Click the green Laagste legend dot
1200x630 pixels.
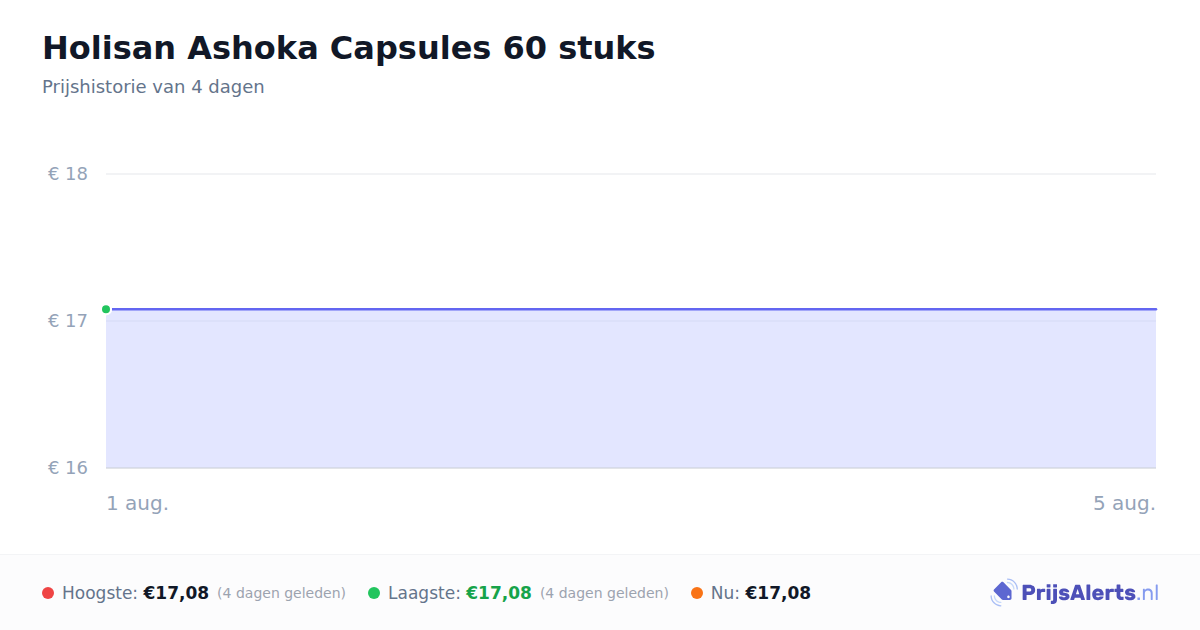(x=374, y=593)
